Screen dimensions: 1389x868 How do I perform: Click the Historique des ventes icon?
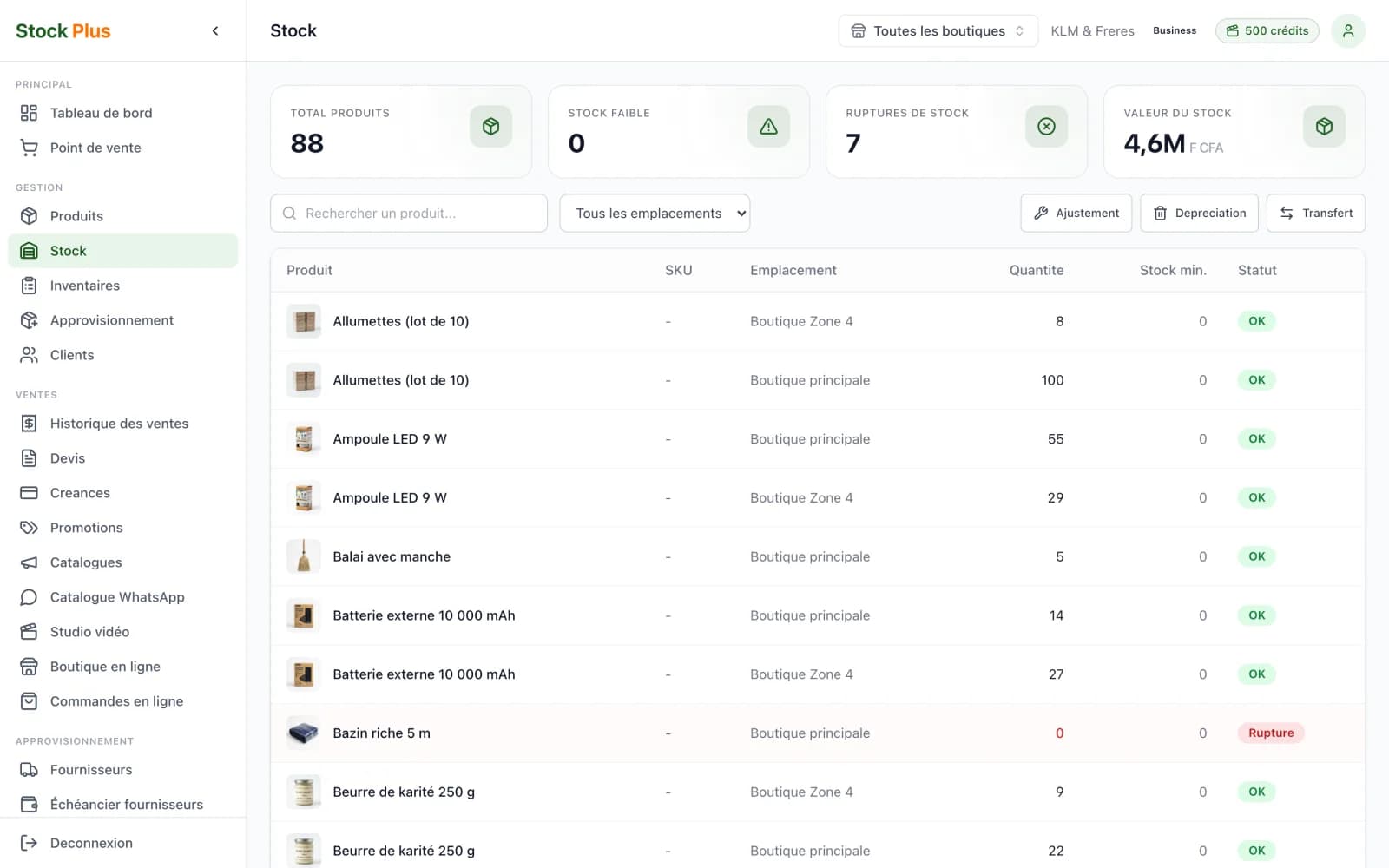click(29, 424)
